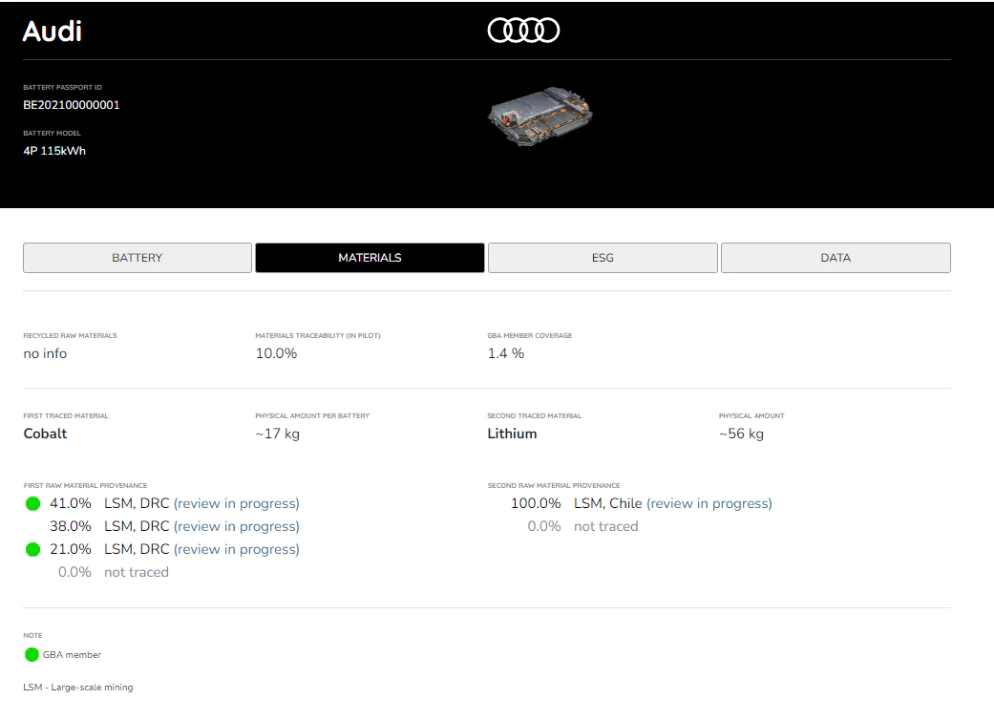Click the 'LSM - Large-scale mining' footnote
Screen dimensions: 994x720
click(78, 687)
